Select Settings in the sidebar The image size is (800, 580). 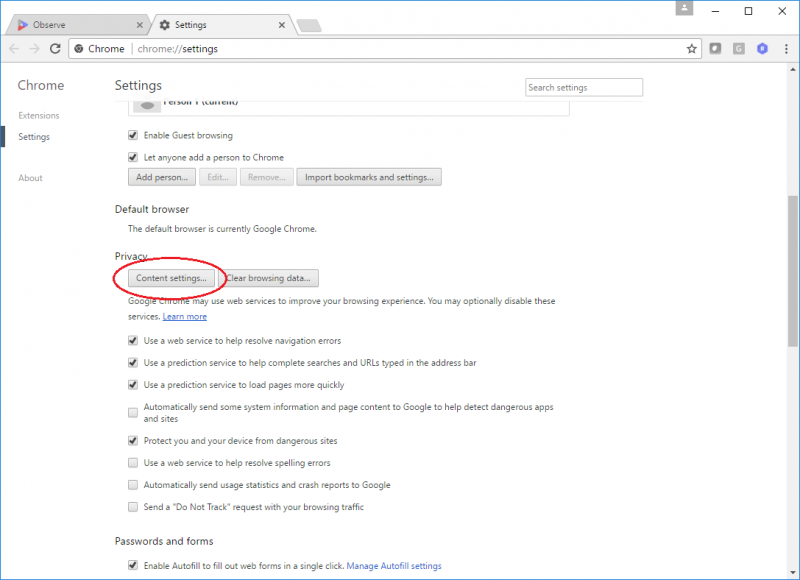tap(34, 137)
